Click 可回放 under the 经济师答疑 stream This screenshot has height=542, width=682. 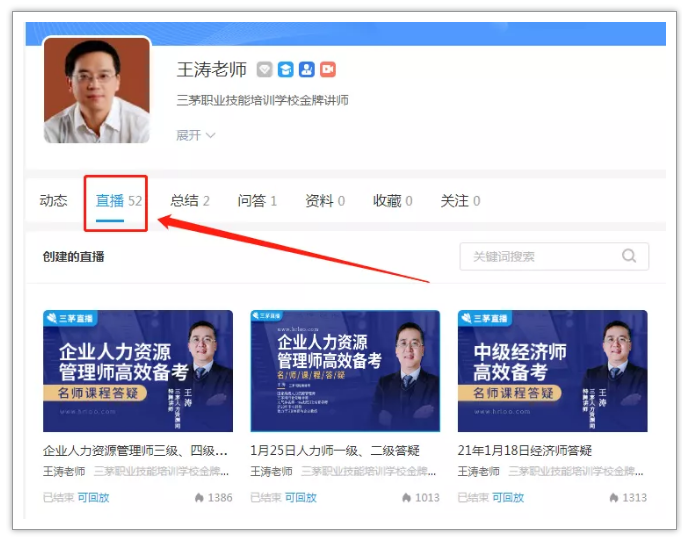(508, 497)
